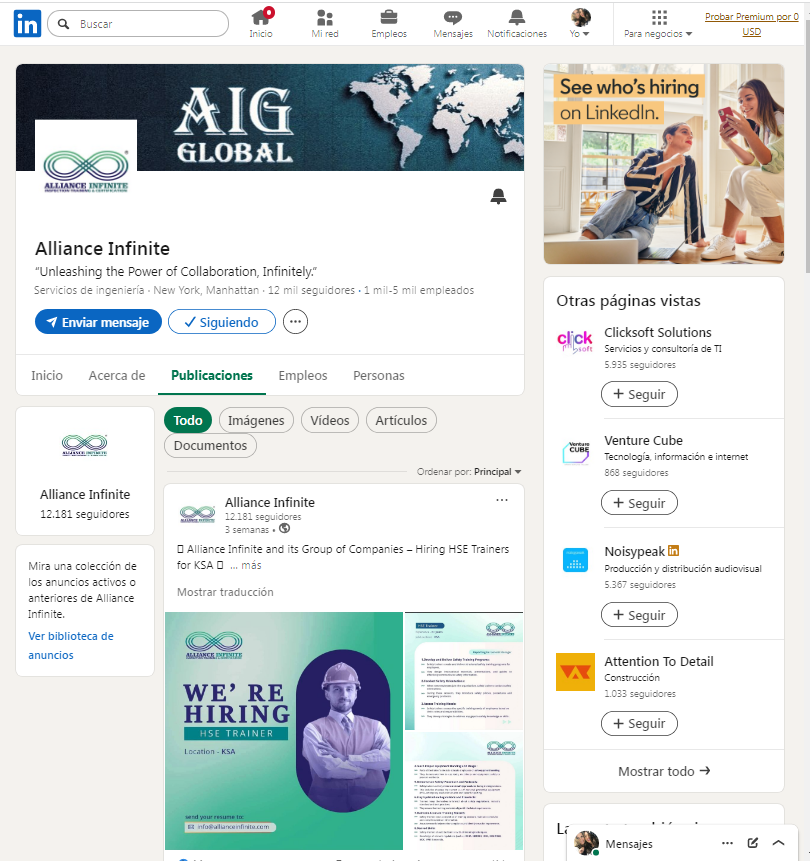Screen dimensions: 810x861
Task: Open the Venture Cube page link
Action: (643, 440)
